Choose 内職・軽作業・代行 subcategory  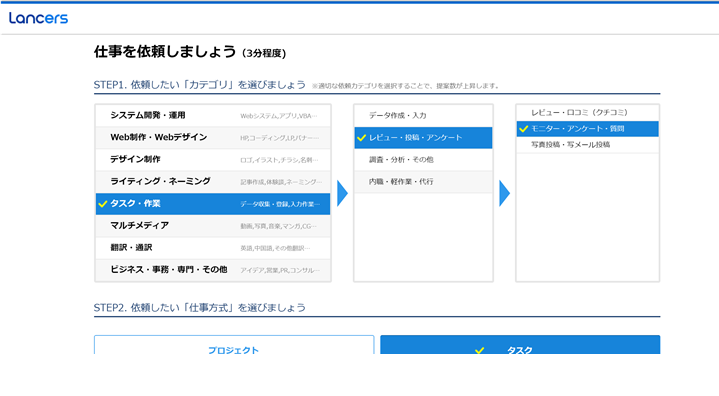pyautogui.click(x=423, y=182)
